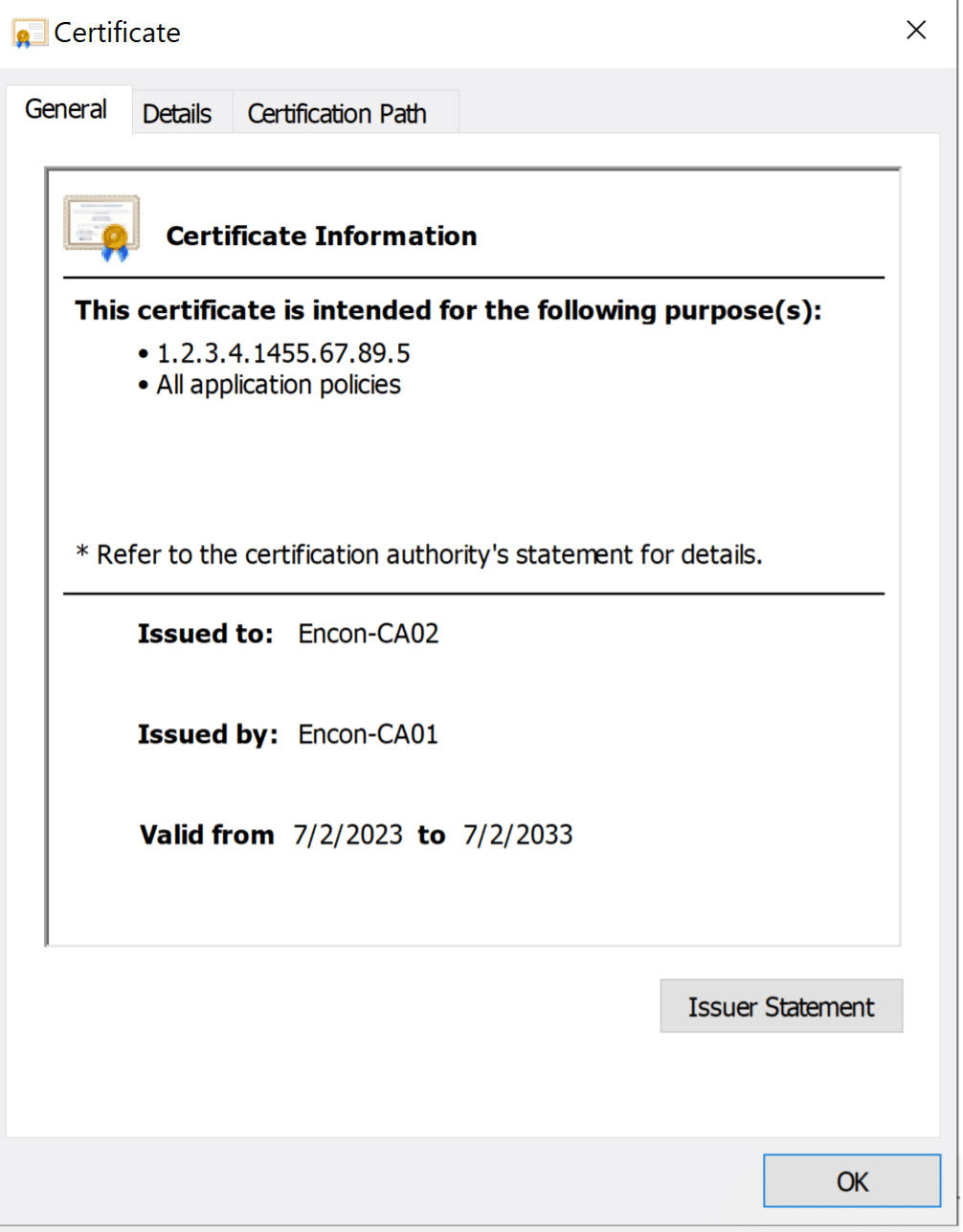Click the All application policies entry
The width and height of the screenshot is (963, 1232).
pyautogui.click(x=279, y=385)
